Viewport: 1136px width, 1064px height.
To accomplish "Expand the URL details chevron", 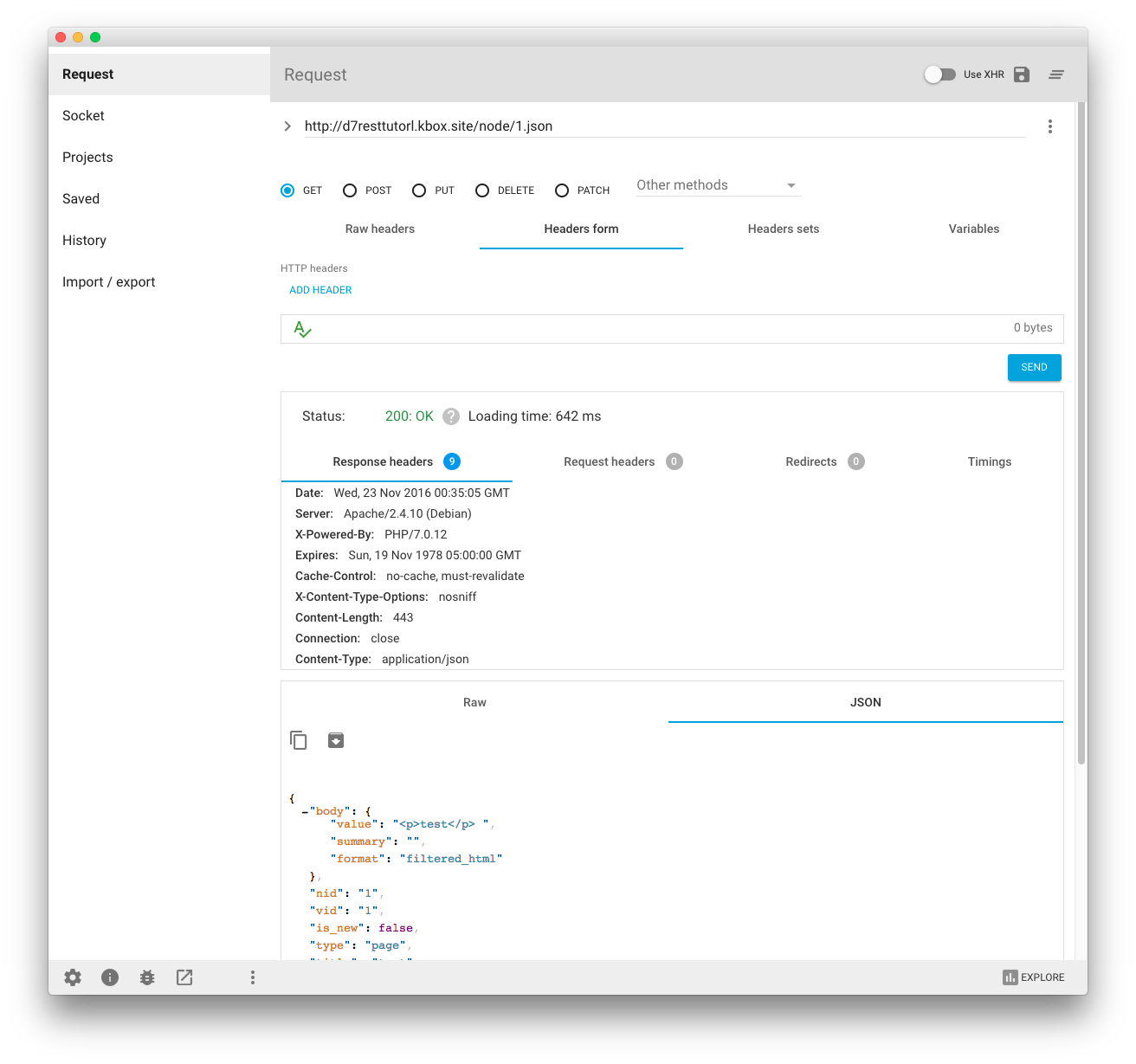I will pyautogui.click(x=287, y=126).
